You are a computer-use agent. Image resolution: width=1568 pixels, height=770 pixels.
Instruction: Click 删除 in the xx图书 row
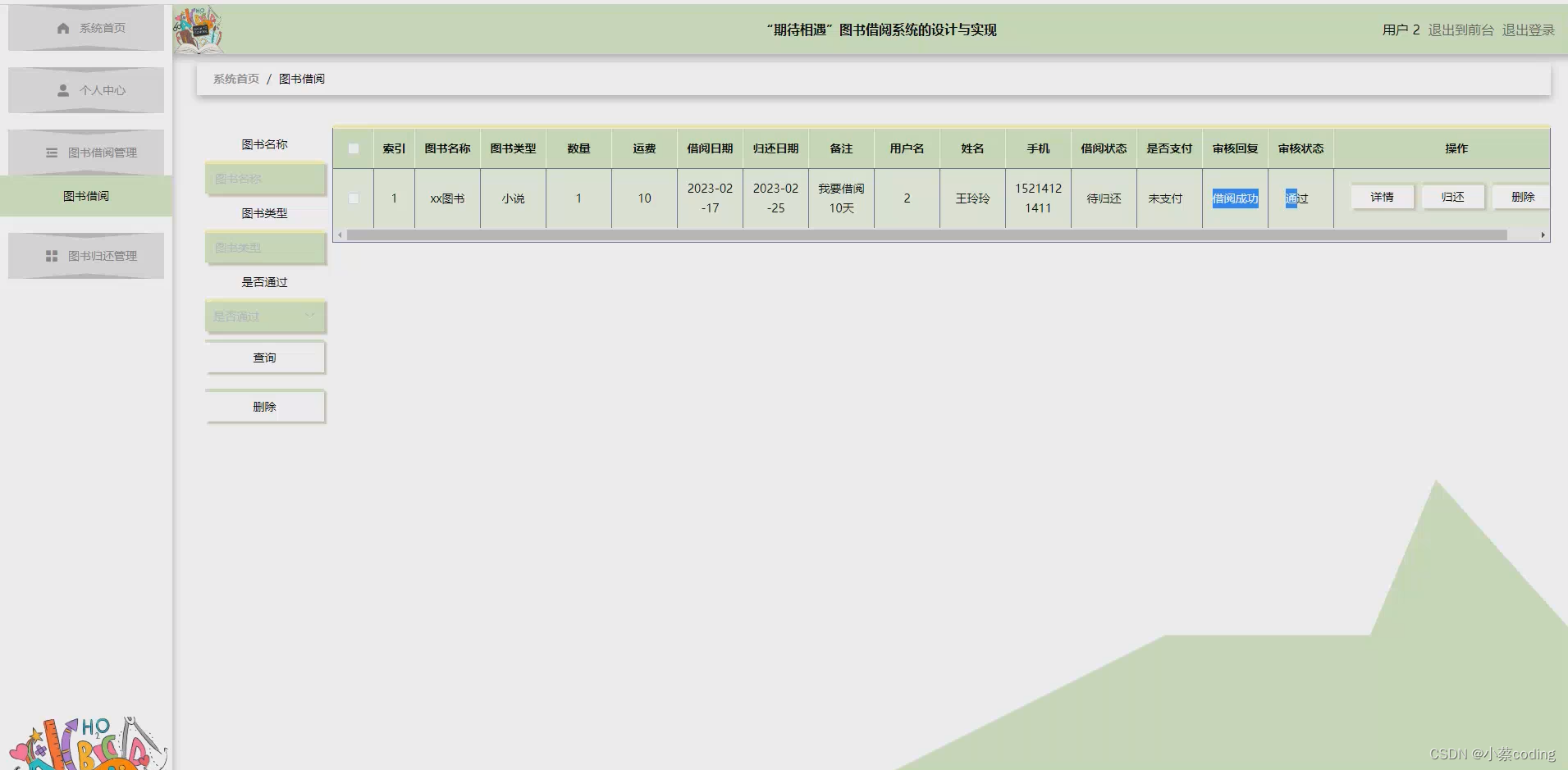pos(1522,197)
